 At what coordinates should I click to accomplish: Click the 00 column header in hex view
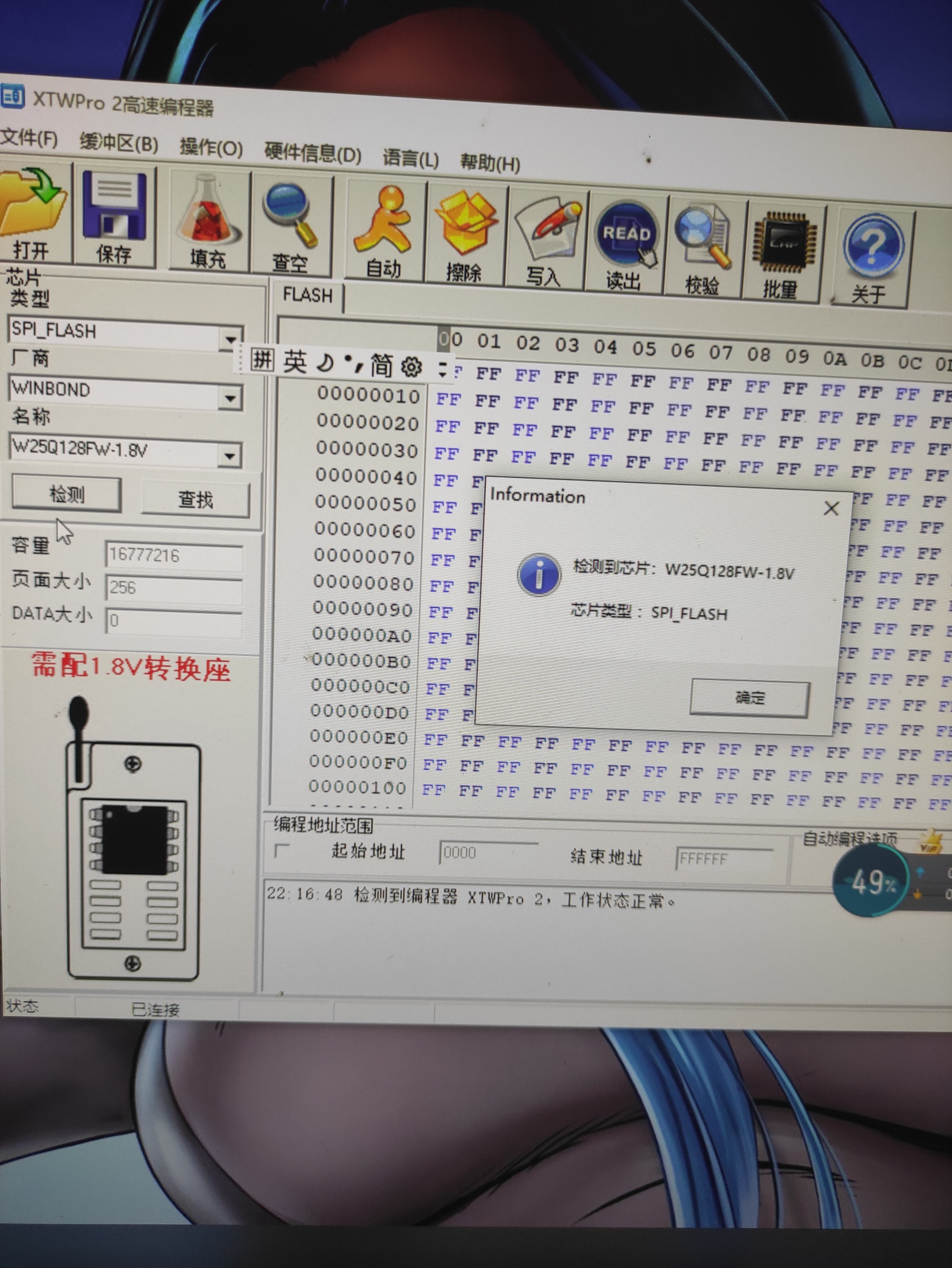(x=451, y=339)
